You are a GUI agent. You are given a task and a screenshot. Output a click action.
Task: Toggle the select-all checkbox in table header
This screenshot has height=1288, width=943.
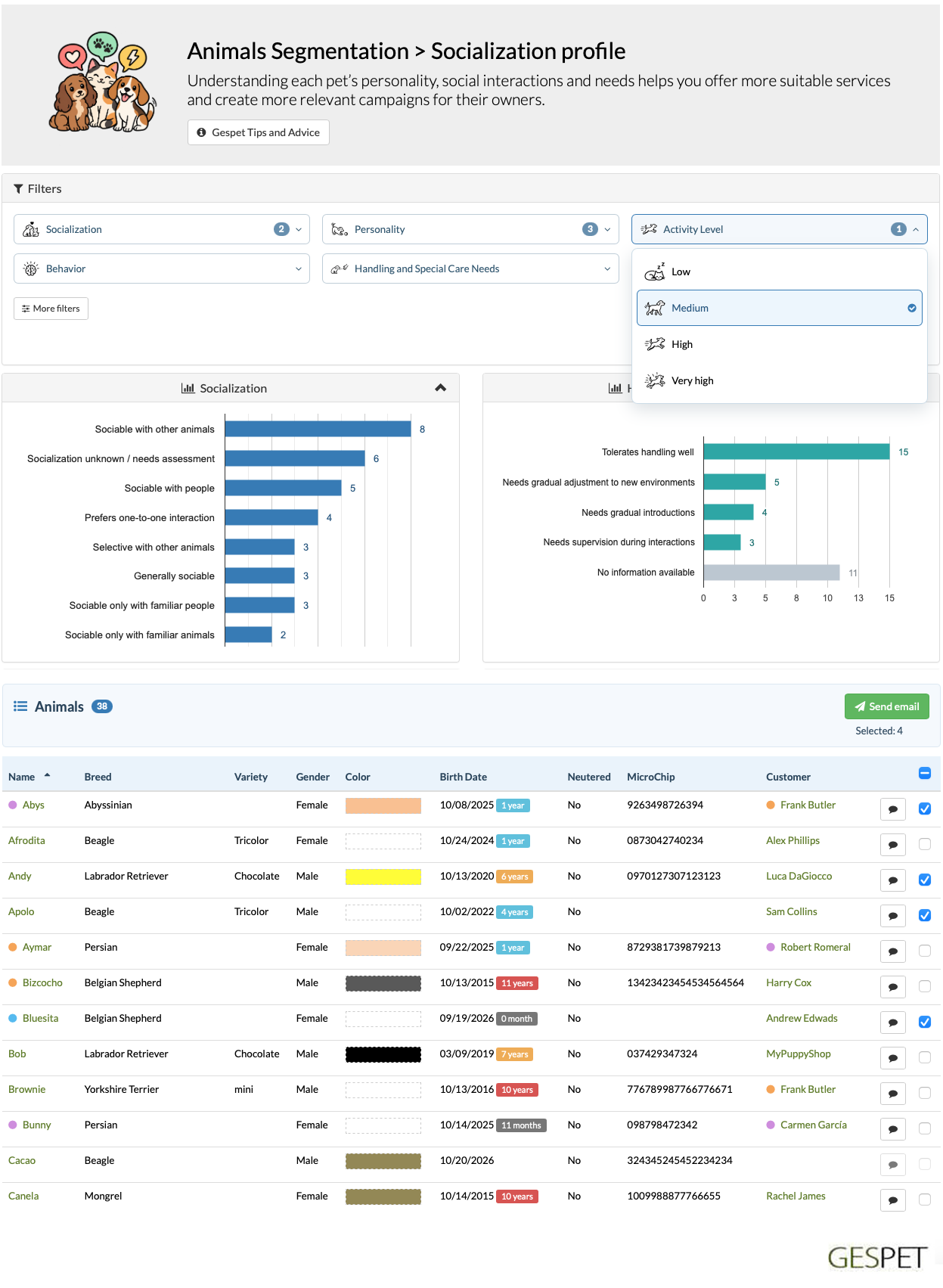pyautogui.click(x=924, y=773)
